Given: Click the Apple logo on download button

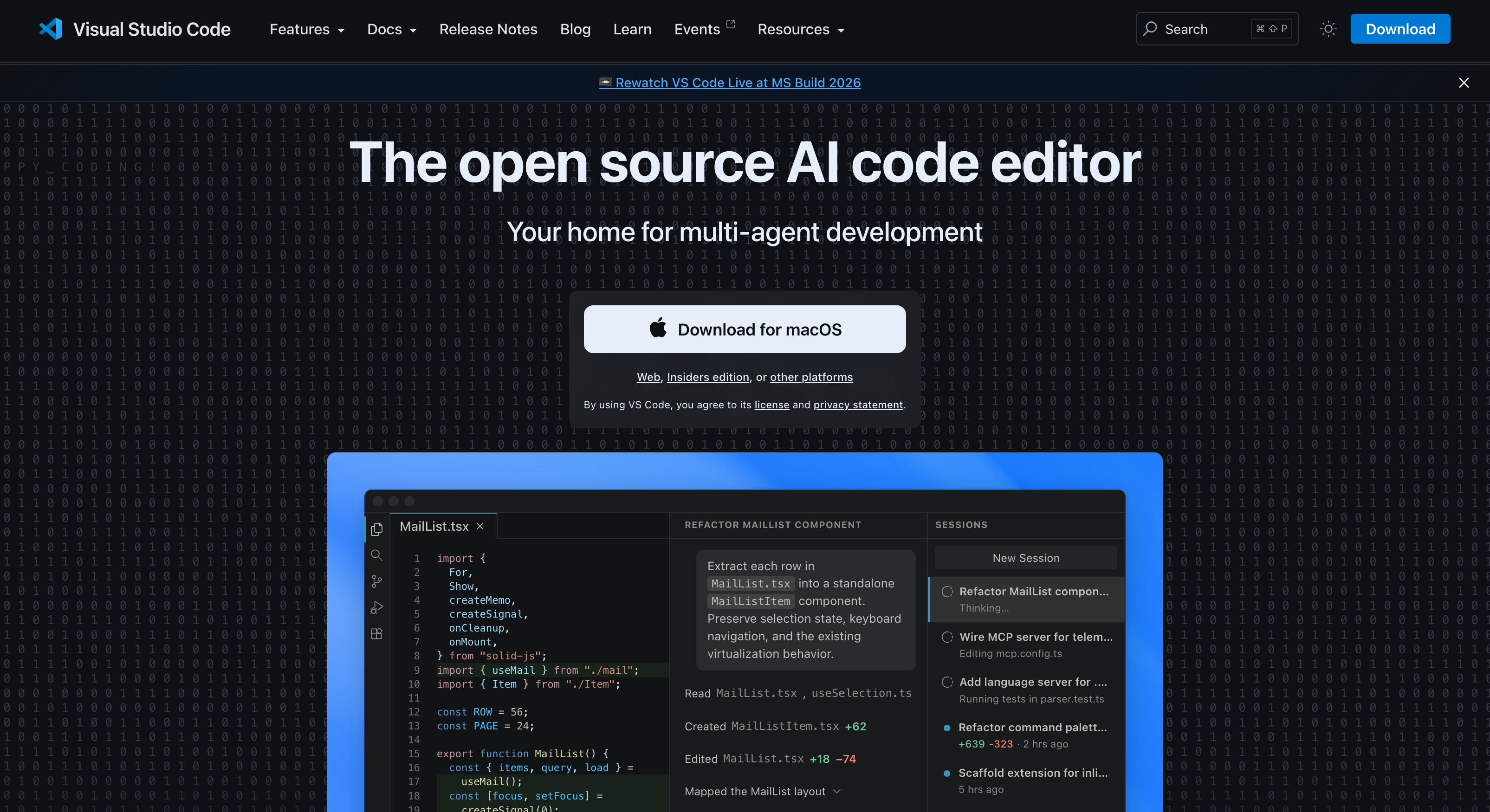Looking at the screenshot, I should coord(658,328).
